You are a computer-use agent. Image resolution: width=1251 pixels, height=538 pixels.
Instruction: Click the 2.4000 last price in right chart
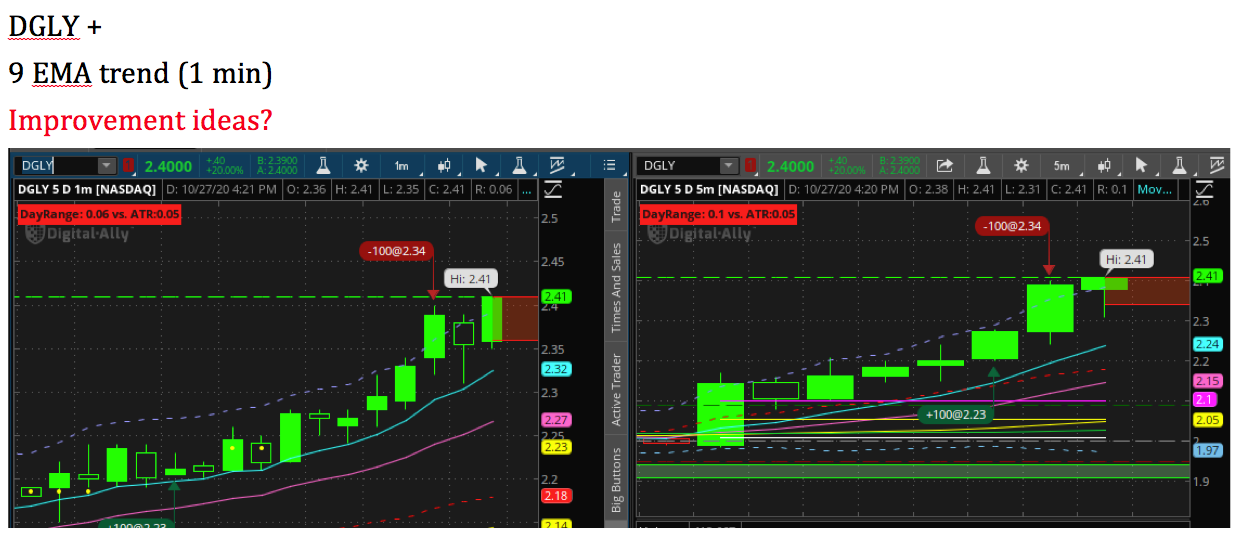tap(790, 166)
